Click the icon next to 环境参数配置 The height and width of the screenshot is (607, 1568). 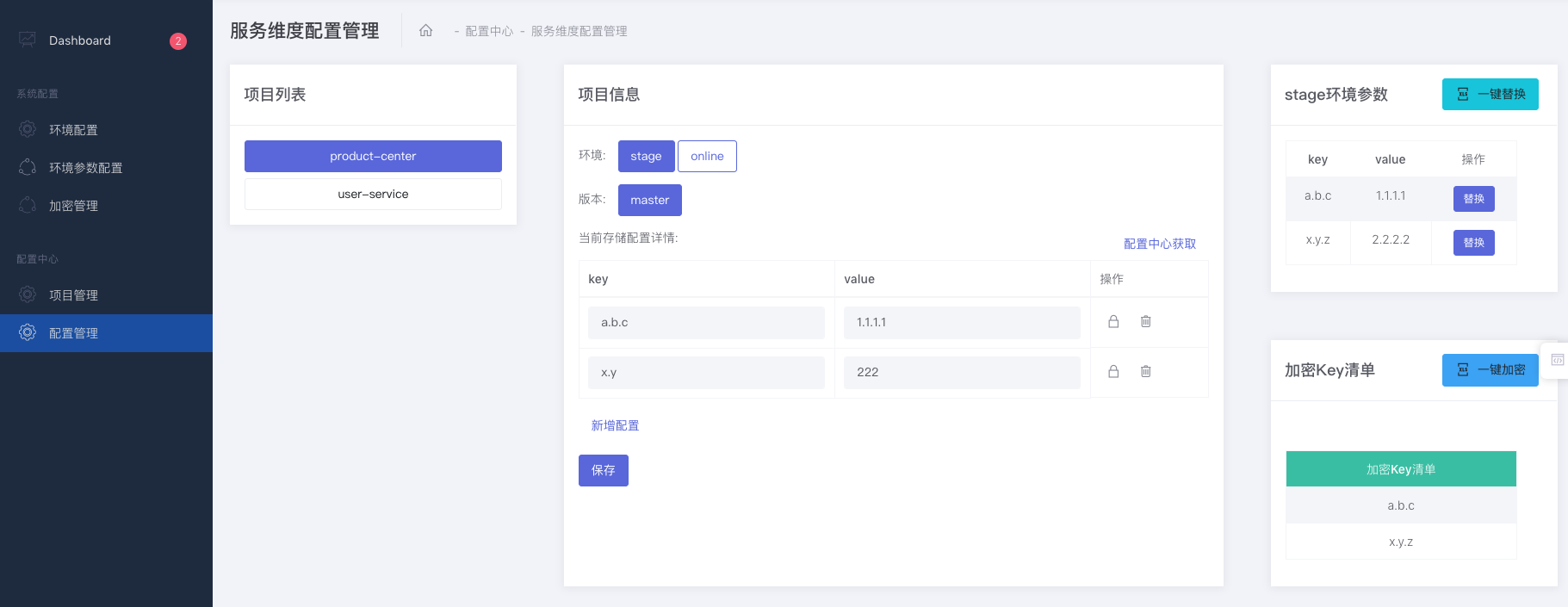28,167
